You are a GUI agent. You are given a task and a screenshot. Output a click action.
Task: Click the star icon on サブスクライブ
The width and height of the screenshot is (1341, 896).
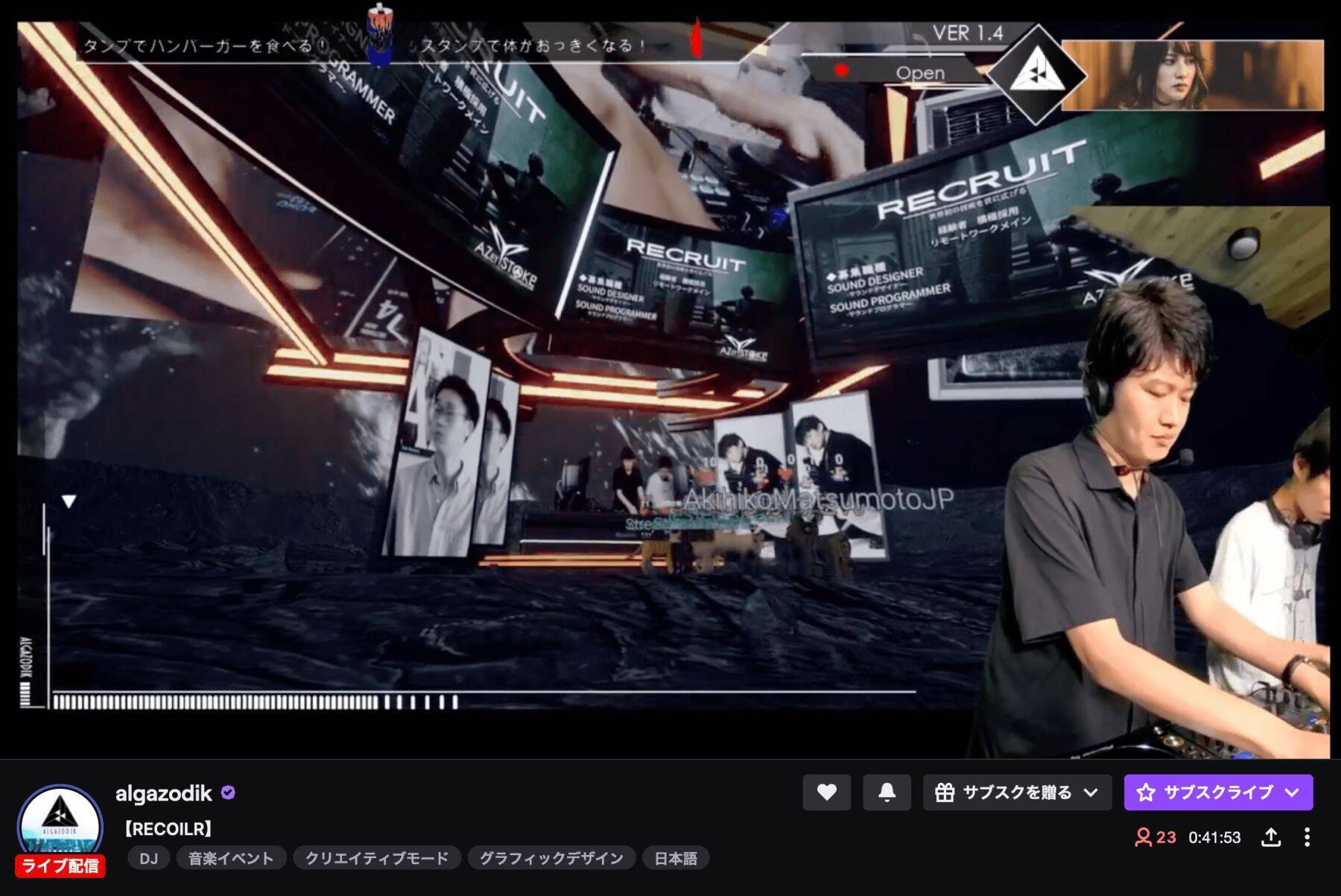point(1146,792)
